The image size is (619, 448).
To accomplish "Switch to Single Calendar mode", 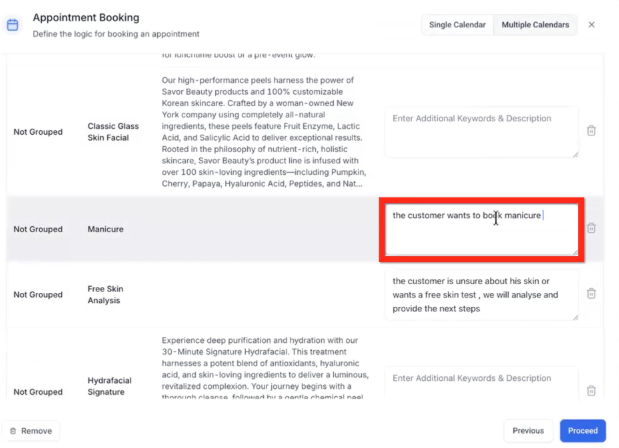I will click(457, 24).
